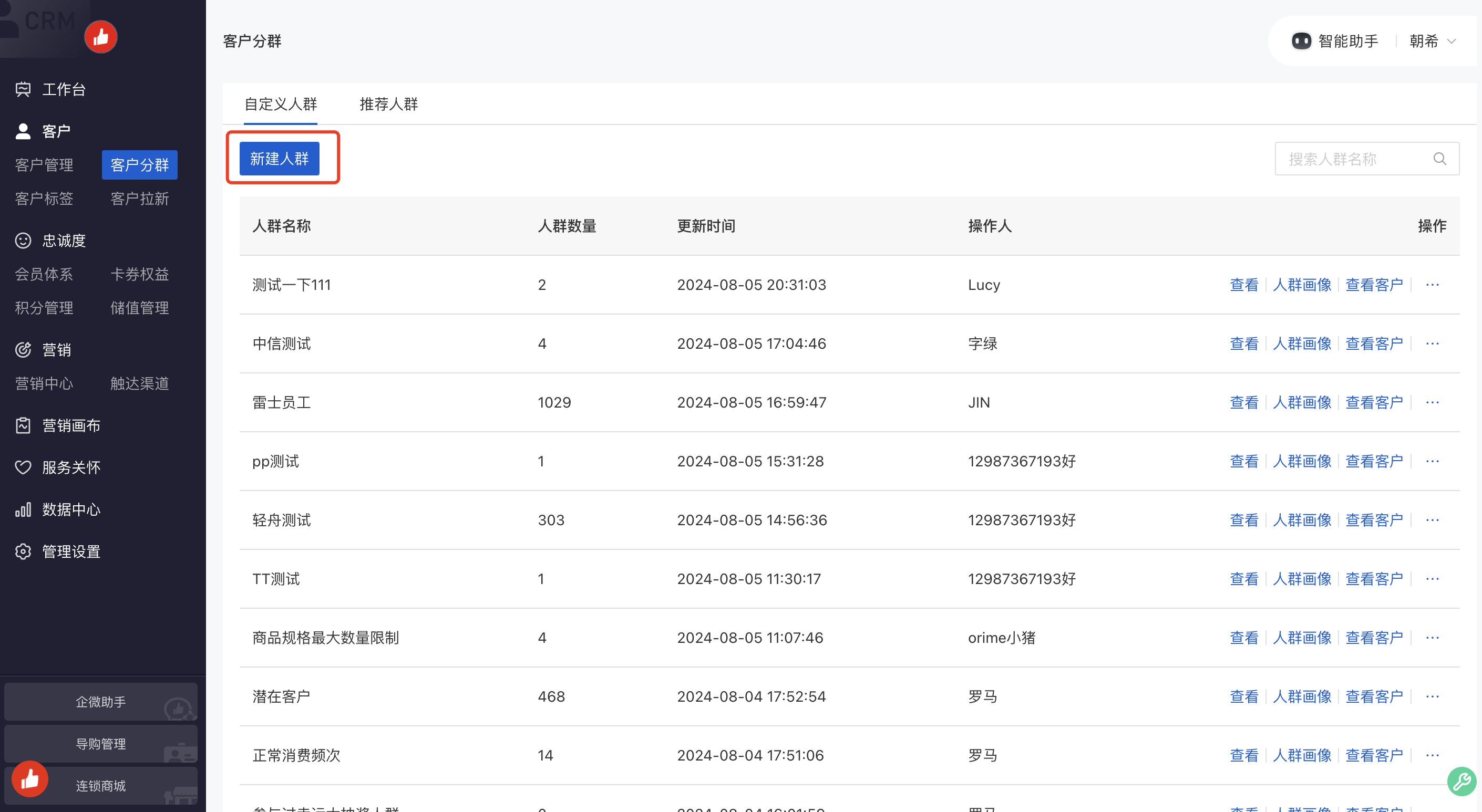Click the 服务关怀 heart icon

23,467
